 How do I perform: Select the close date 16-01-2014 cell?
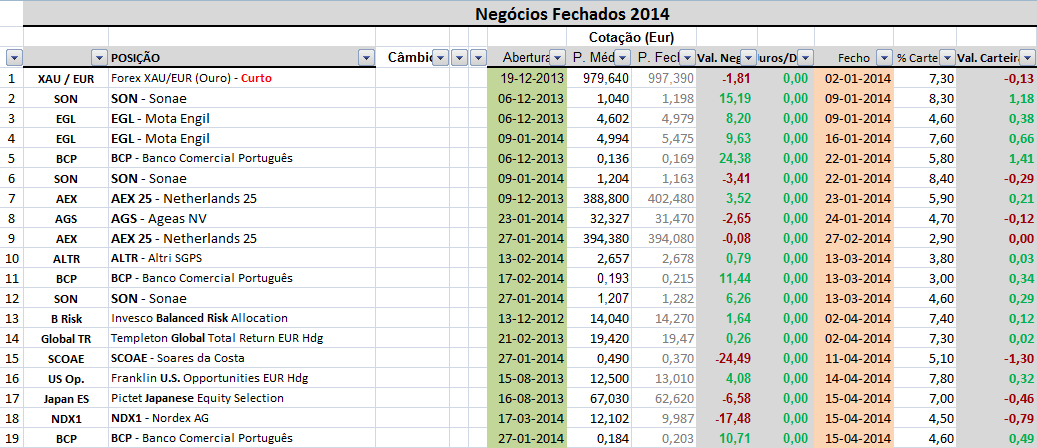pos(854,138)
